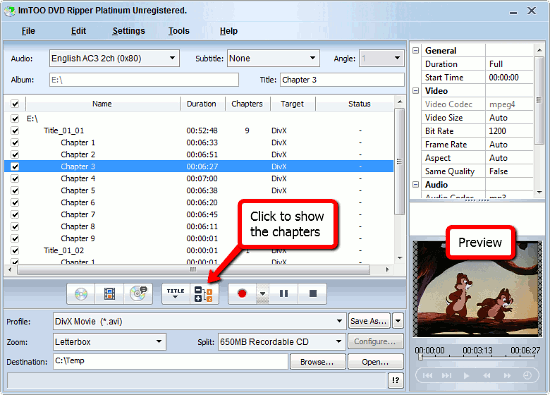The image size is (550, 395).
Task: Stop the ripping process
Action: (313, 294)
